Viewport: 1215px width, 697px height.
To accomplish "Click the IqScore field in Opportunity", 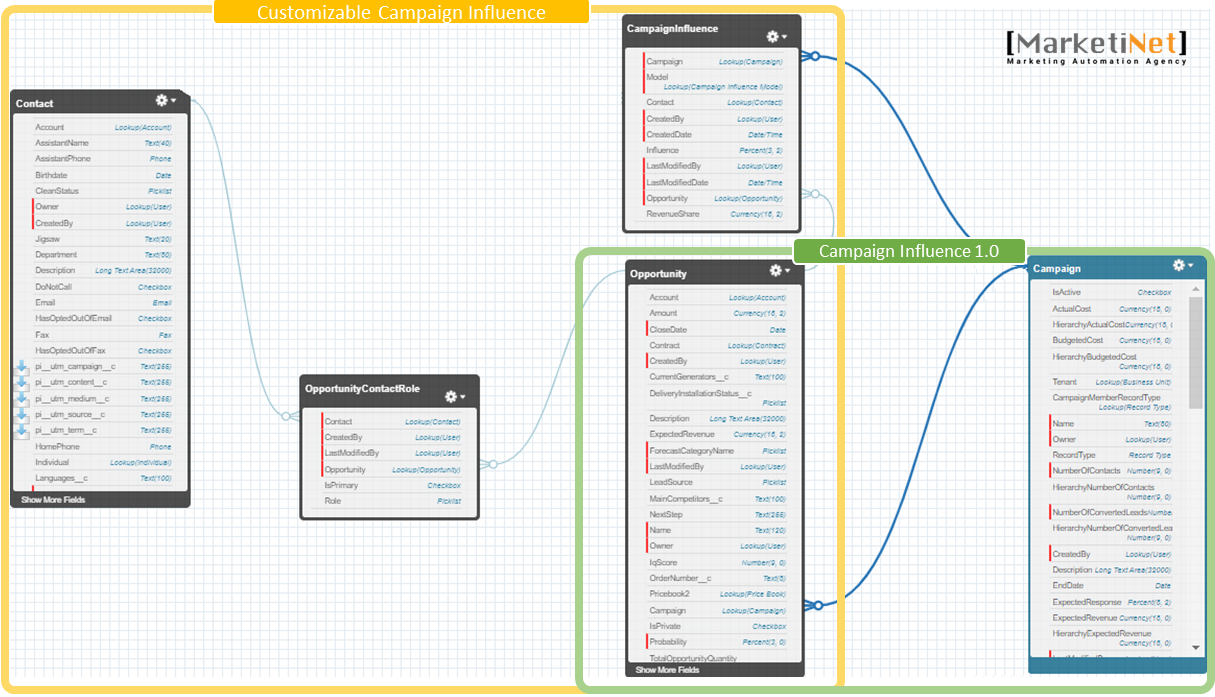I will point(717,563).
